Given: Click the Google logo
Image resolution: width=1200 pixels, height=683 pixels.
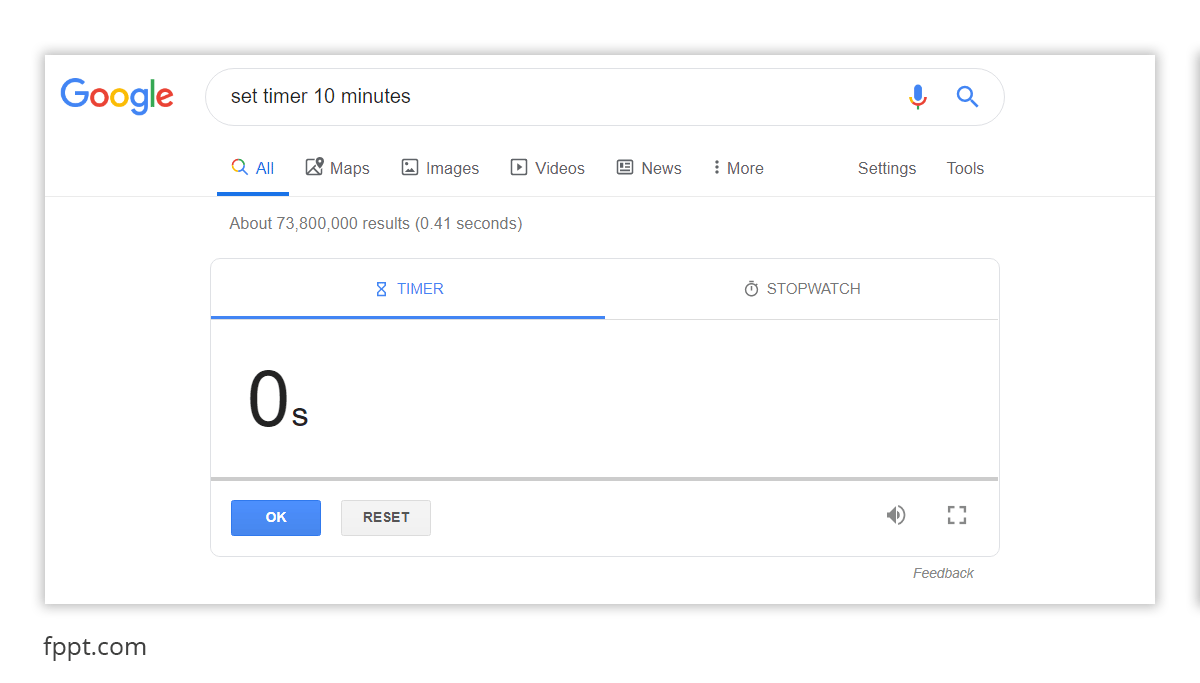Looking at the screenshot, I should 117,96.
